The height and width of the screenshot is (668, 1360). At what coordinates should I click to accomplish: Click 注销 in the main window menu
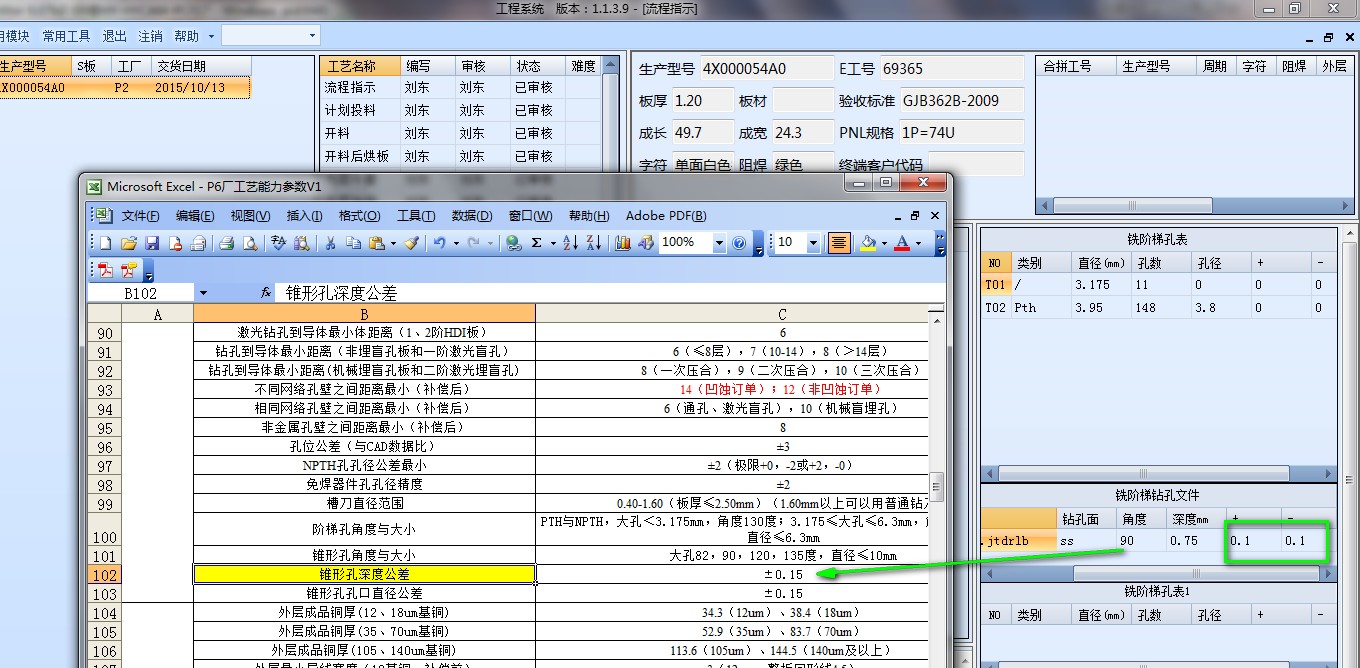coord(150,36)
